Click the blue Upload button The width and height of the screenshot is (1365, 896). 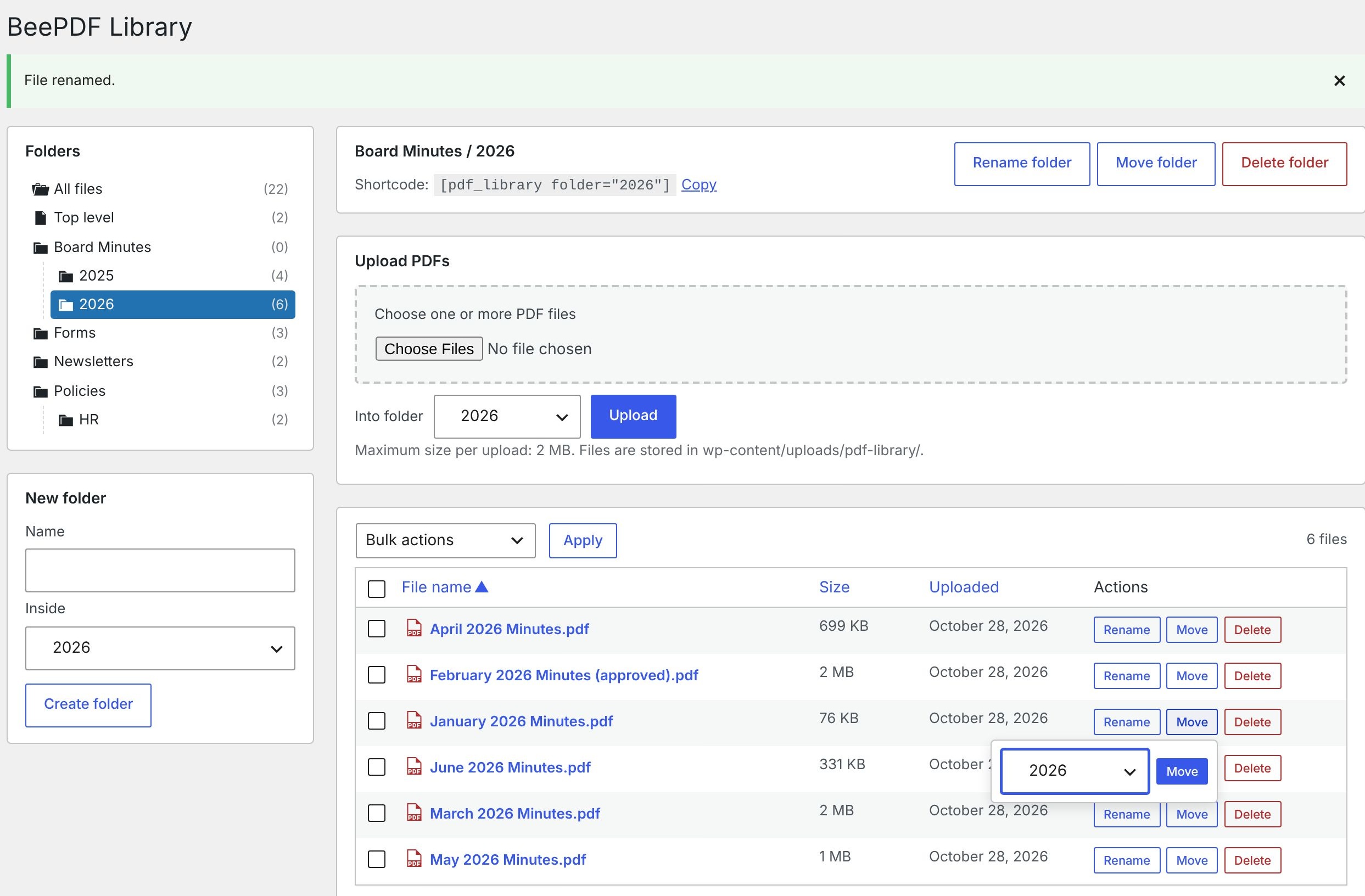click(633, 417)
